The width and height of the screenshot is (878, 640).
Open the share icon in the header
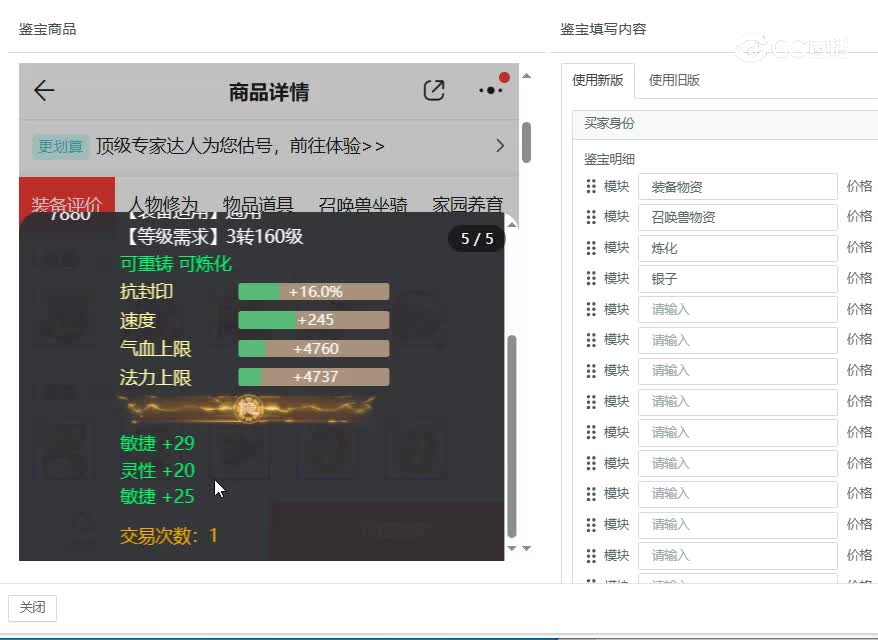click(434, 90)
